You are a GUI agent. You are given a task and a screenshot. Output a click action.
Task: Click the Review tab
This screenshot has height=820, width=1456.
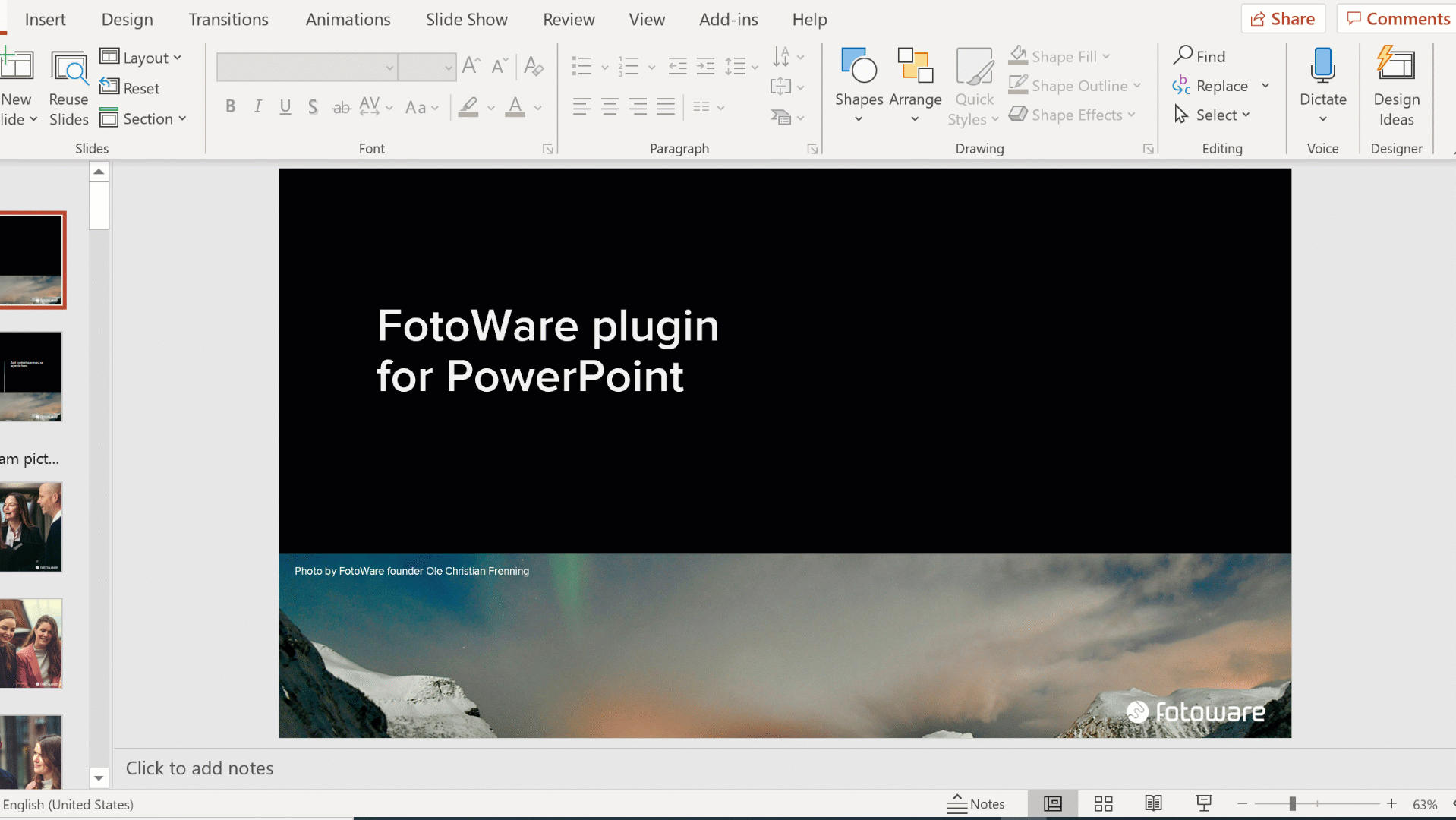coord(569,20)
